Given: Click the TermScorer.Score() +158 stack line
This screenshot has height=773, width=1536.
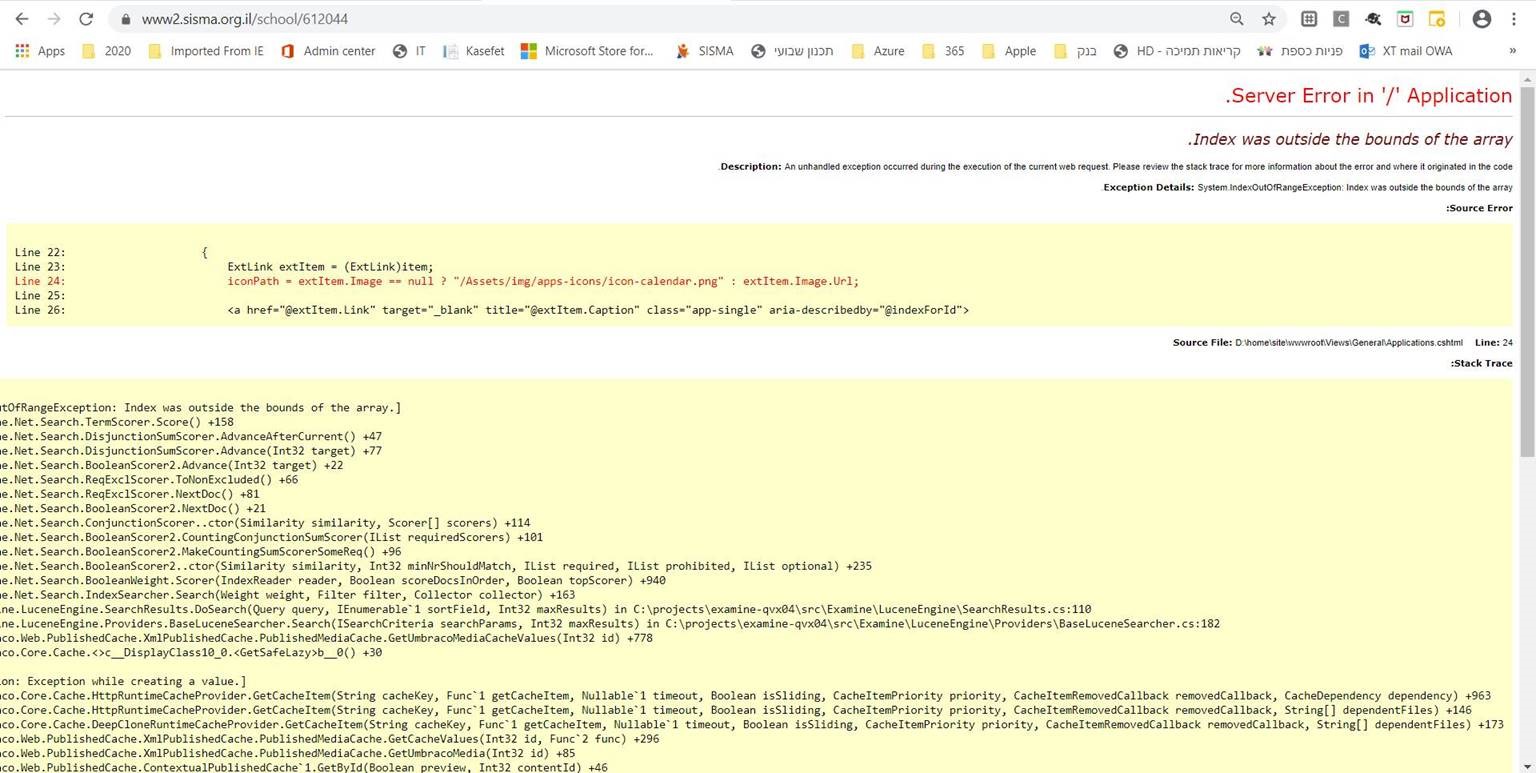Looking at the screenshot, I should click(x=117, y=422).
